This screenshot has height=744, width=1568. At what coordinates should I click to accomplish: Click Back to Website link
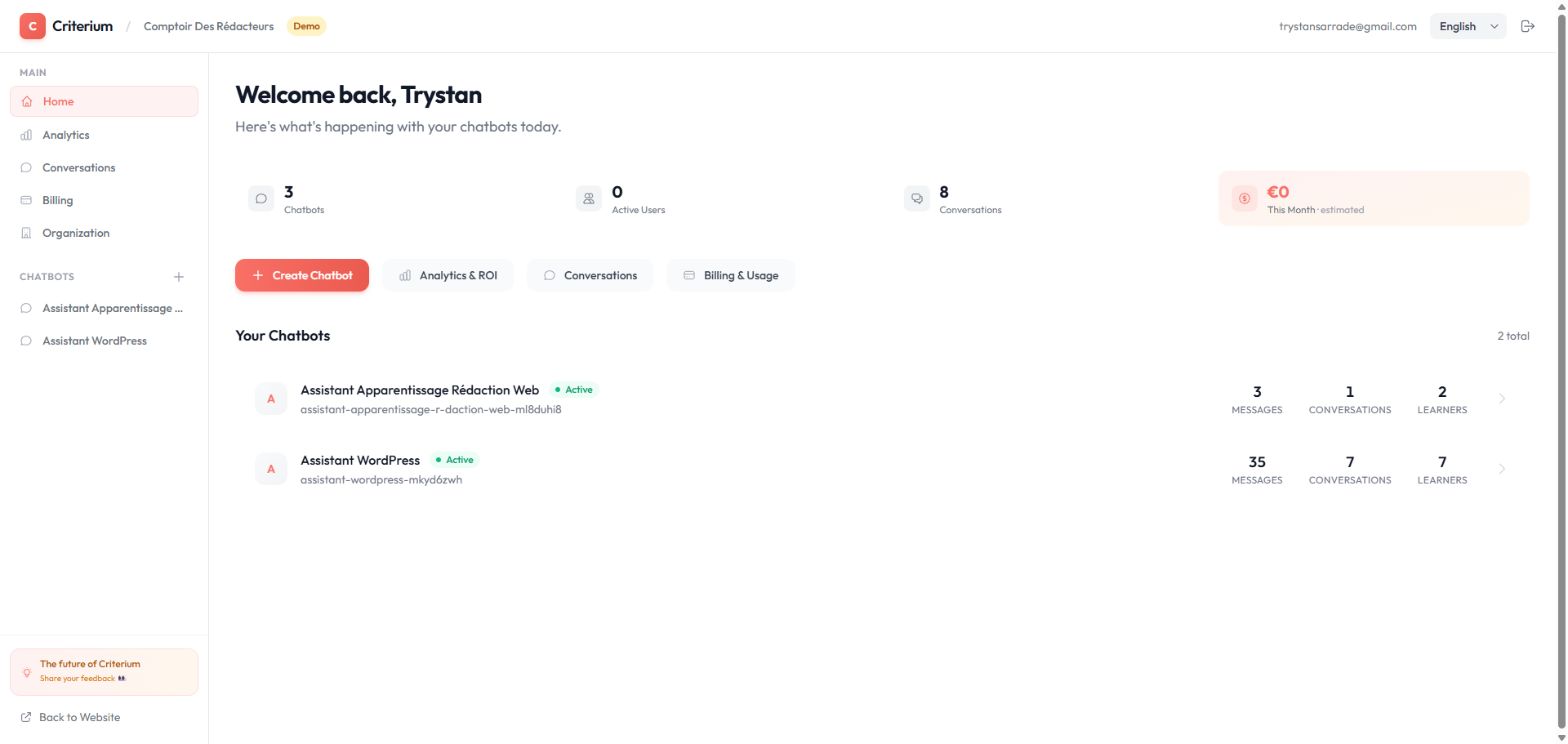(78, 716)
